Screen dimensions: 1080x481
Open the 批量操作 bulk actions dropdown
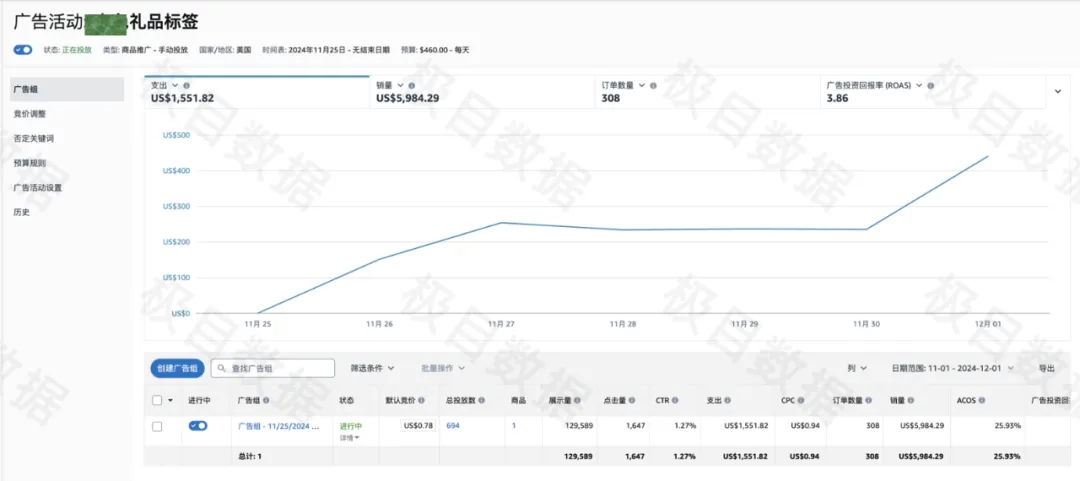coord(443,368)
